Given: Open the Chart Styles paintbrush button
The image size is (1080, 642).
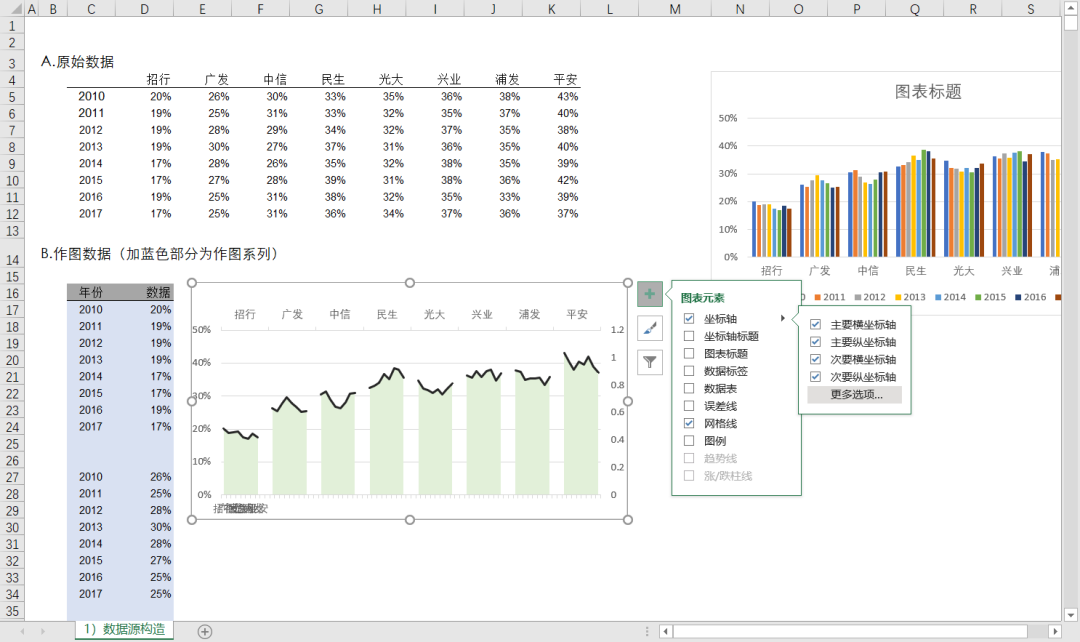Looking at the screenshot, I should (650, 329).
